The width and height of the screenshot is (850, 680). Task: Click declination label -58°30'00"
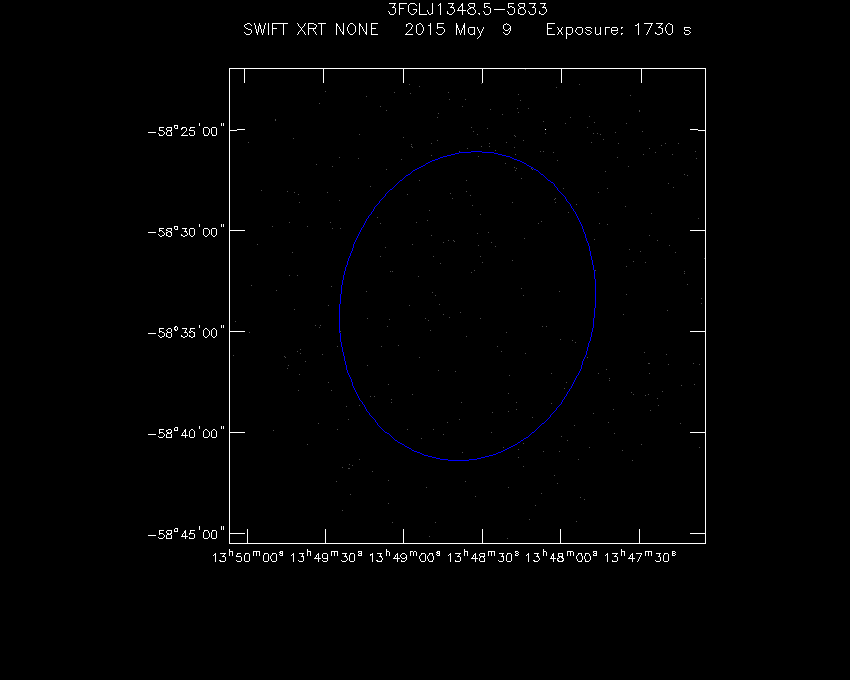(186, 232)
